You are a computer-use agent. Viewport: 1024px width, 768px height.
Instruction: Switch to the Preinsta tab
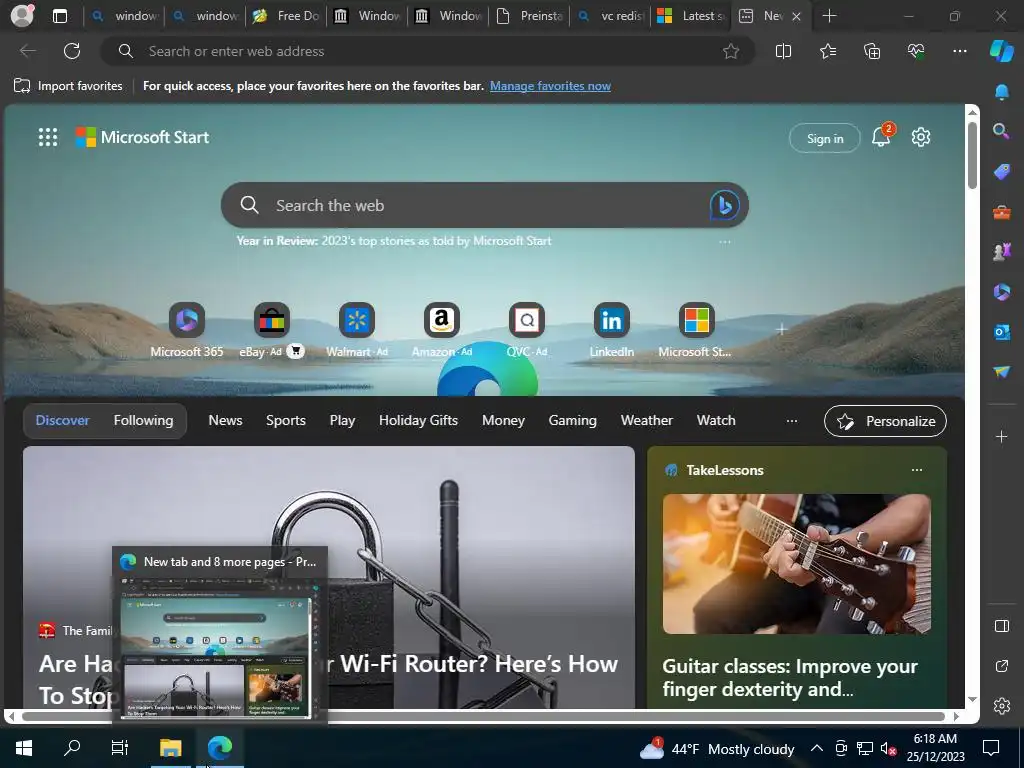pyautogui.click(x=530, y=16)
